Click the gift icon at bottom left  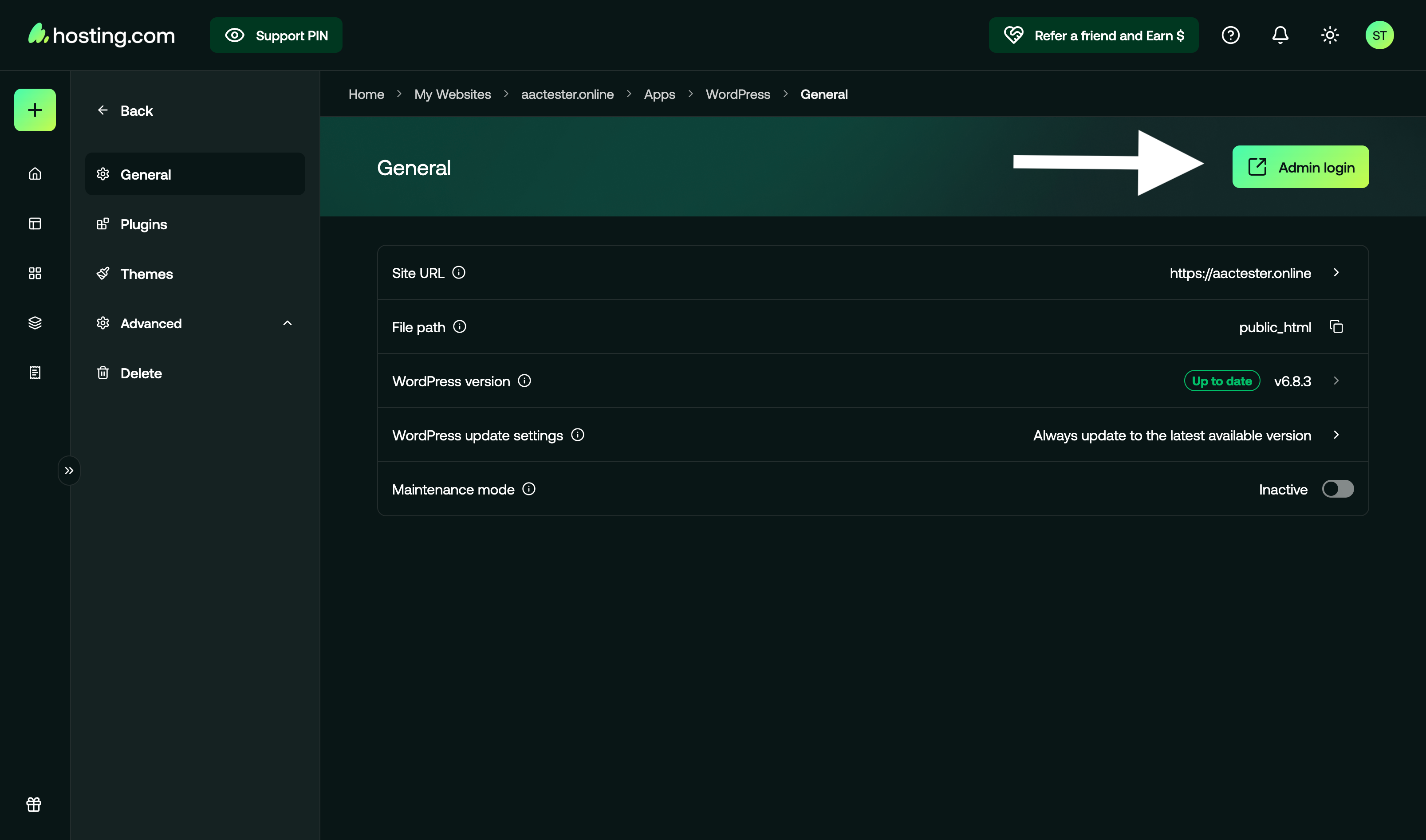pyautogui.click(x=33, y=805)
